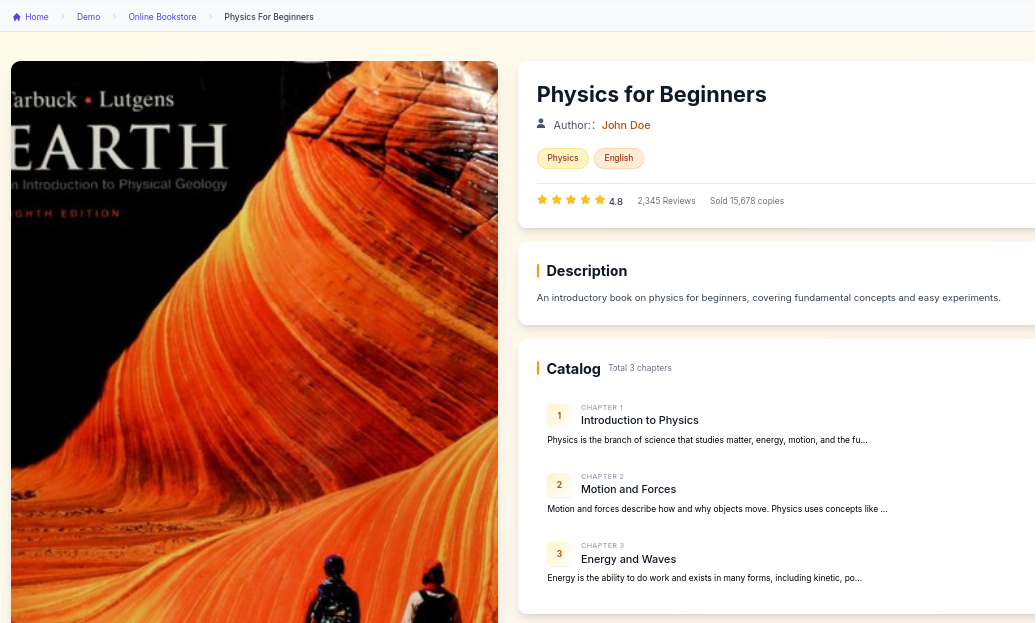Click the 4.8 rating score
This screenshot has height=623, width=1036.
point(615,201)
